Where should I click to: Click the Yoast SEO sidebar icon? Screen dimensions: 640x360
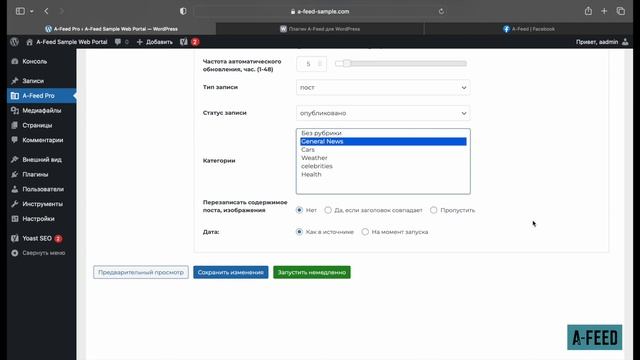coord(15,238)
